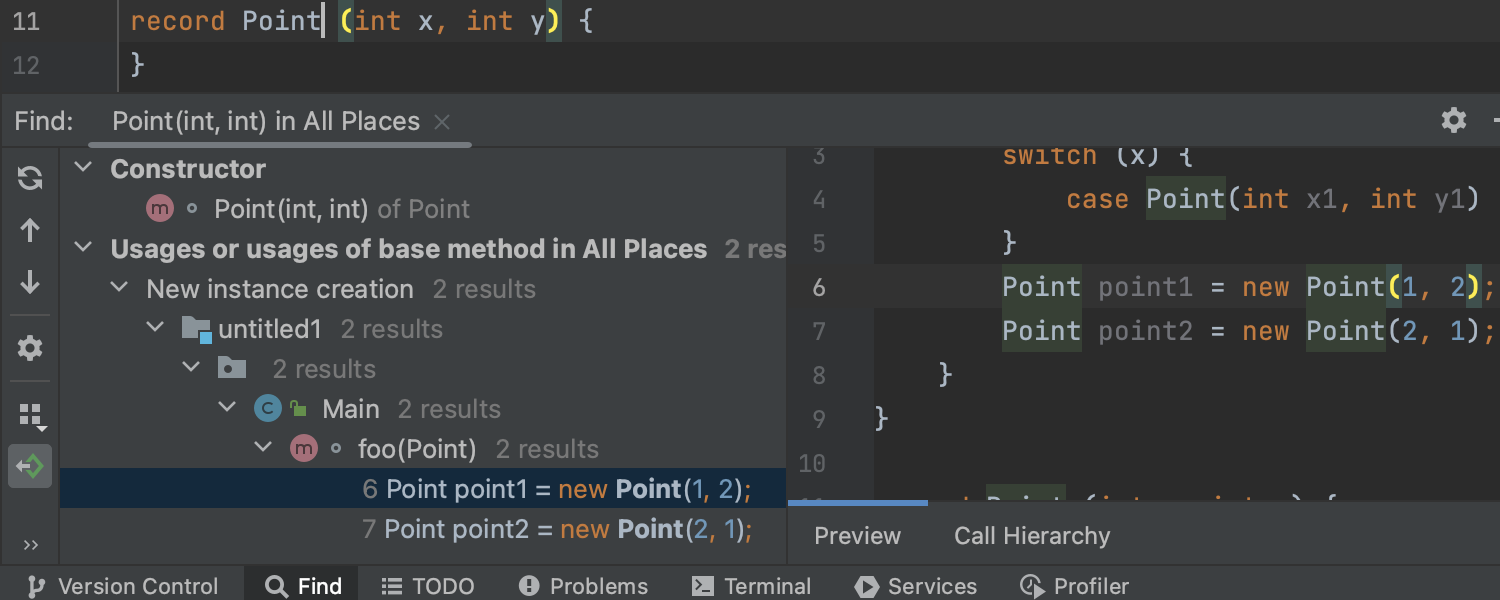Open the Group By options icon

tap(31, 415)
